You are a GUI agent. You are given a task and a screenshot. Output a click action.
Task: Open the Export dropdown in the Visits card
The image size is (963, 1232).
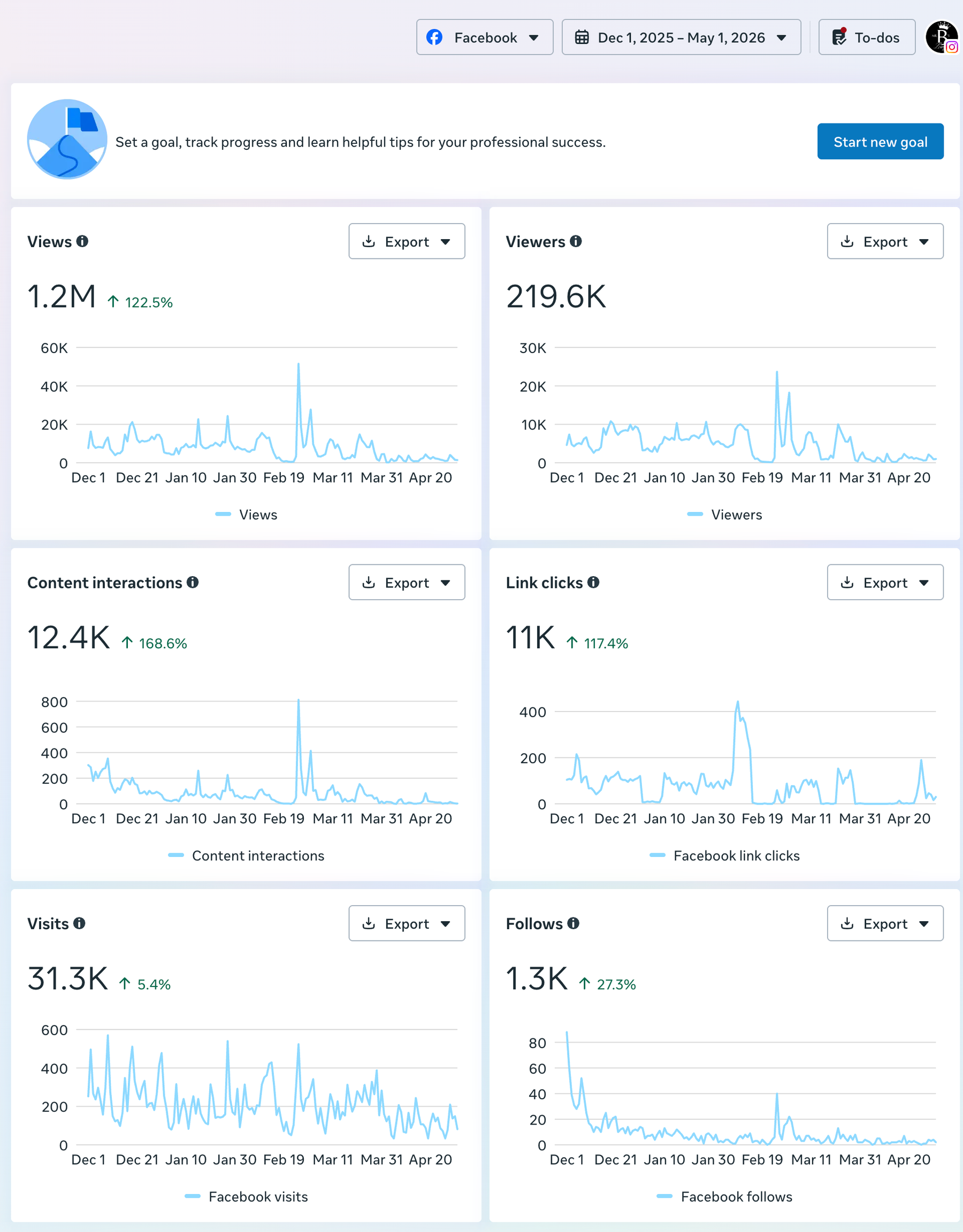pos(407,923)
